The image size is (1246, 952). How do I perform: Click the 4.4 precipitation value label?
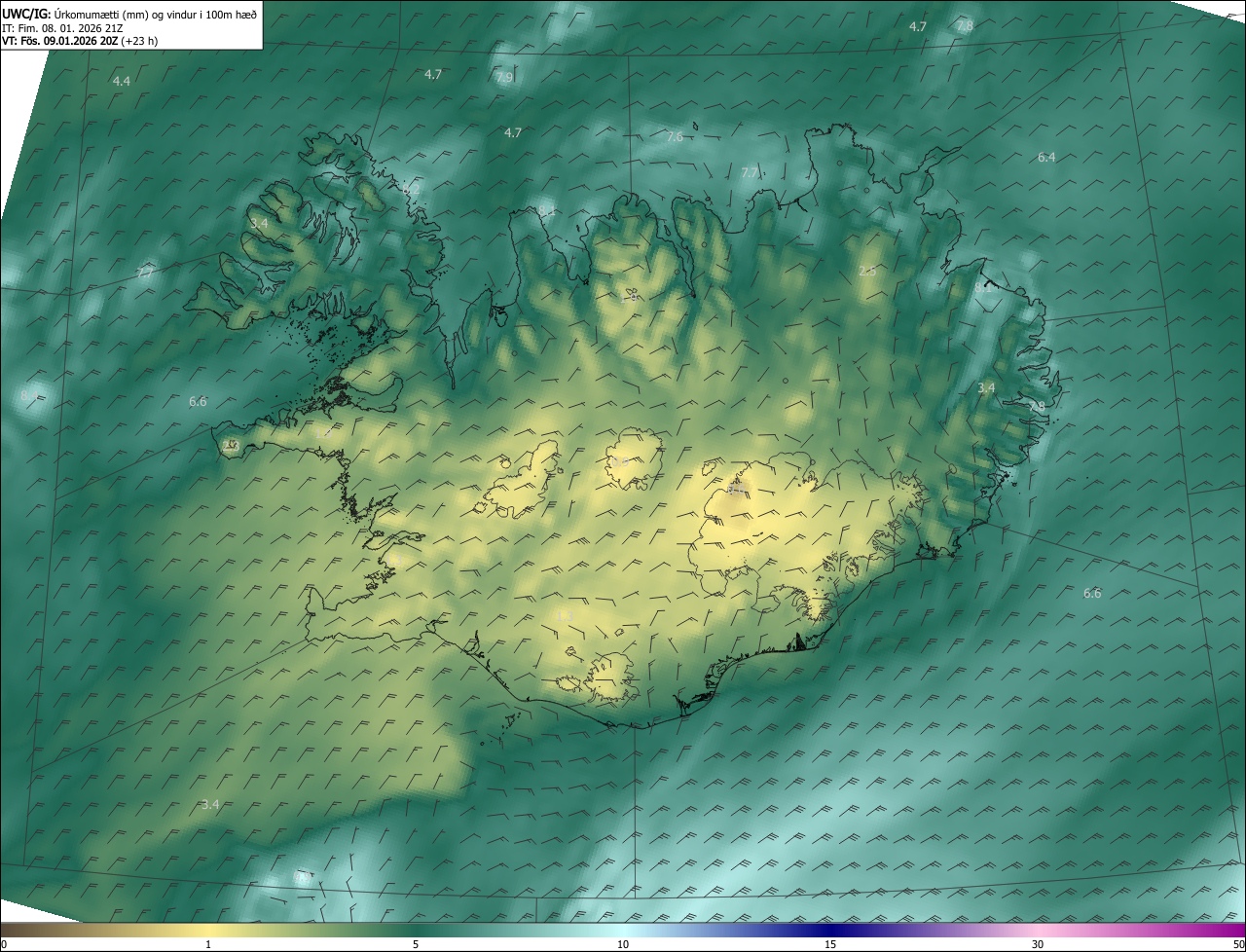[121, 82]
